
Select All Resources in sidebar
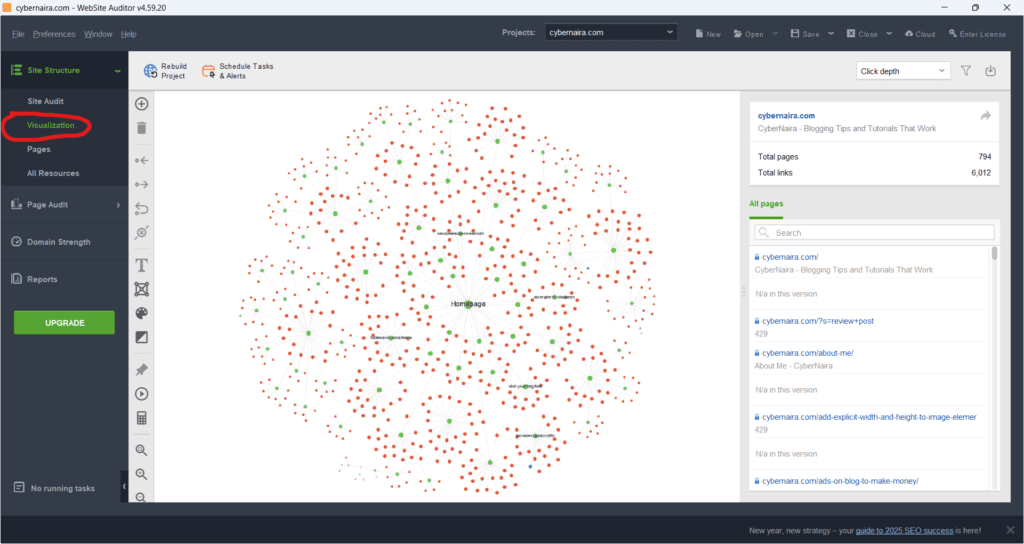53,173
